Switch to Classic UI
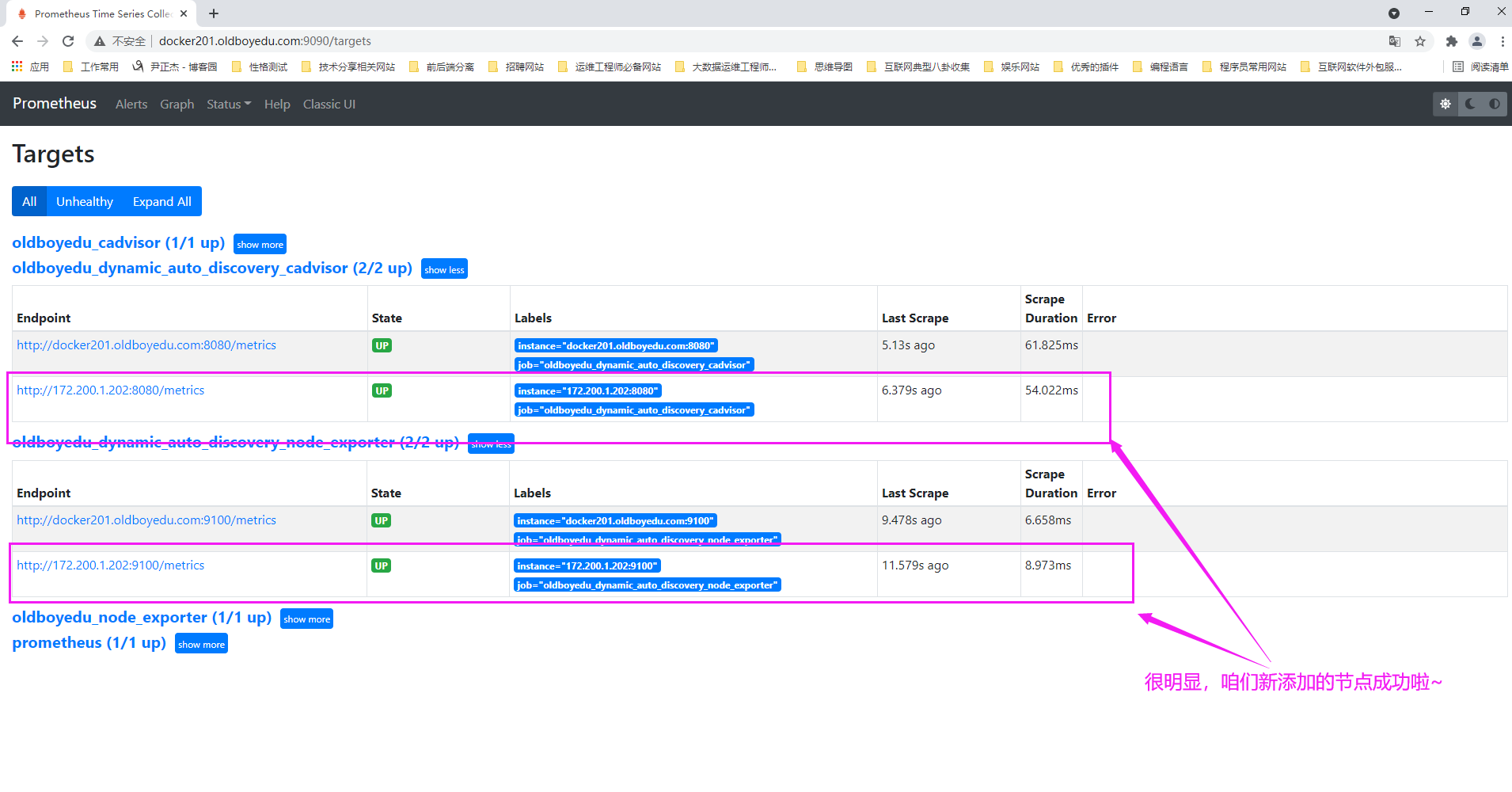Viewport: 1512px width, 792px height. [x=329, y=104]
